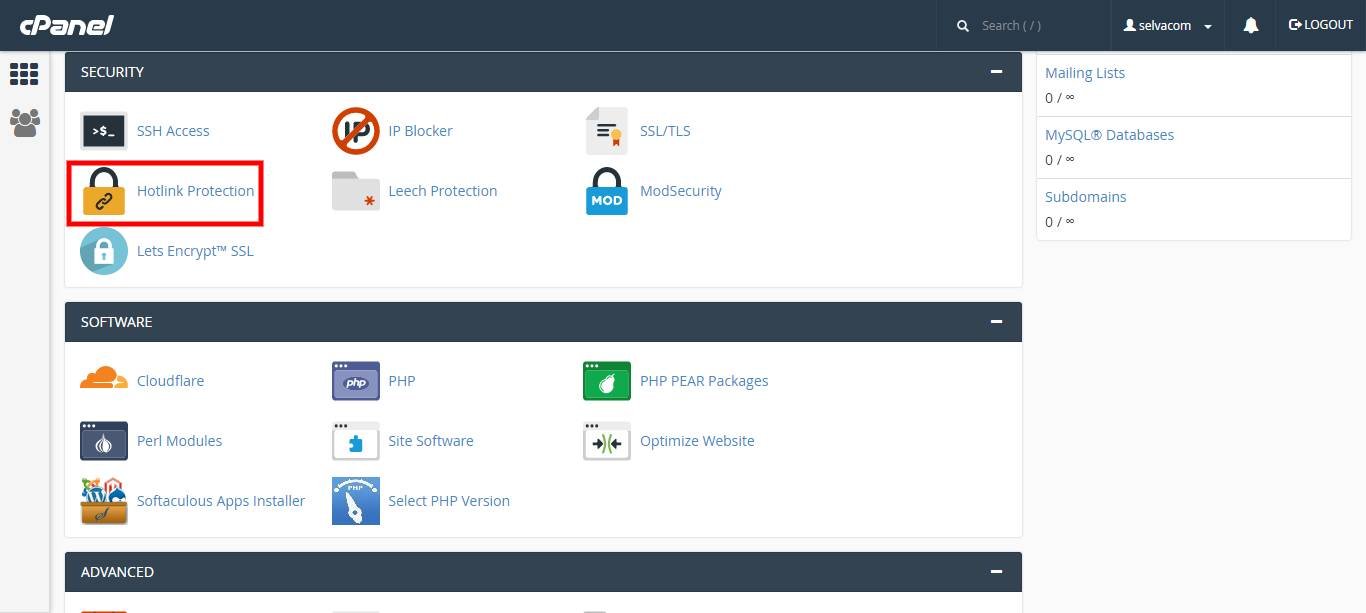
Task: Open the Select PHP Version icon
Action: click(356, 501)
